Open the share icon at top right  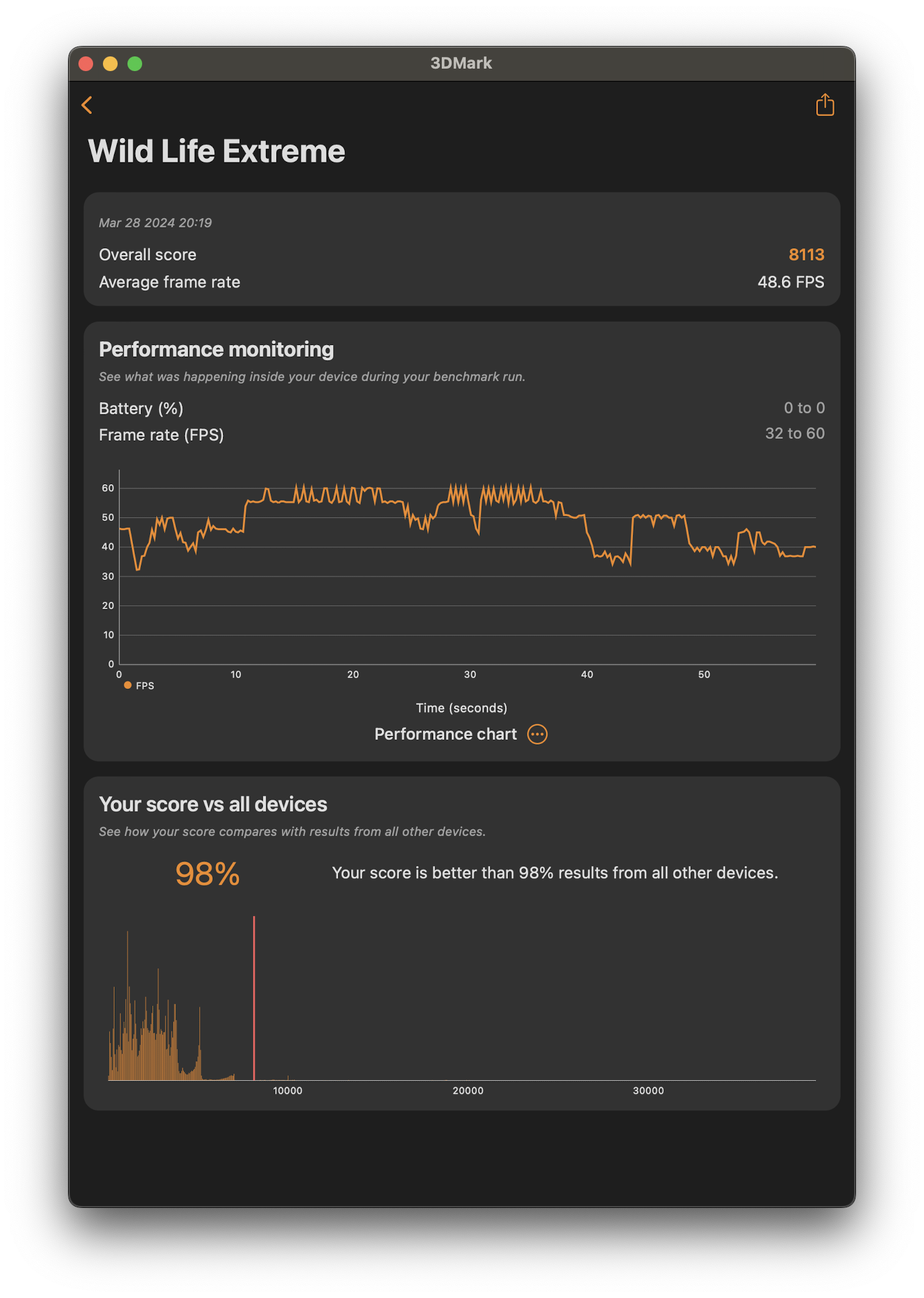(x=825, y=104)
